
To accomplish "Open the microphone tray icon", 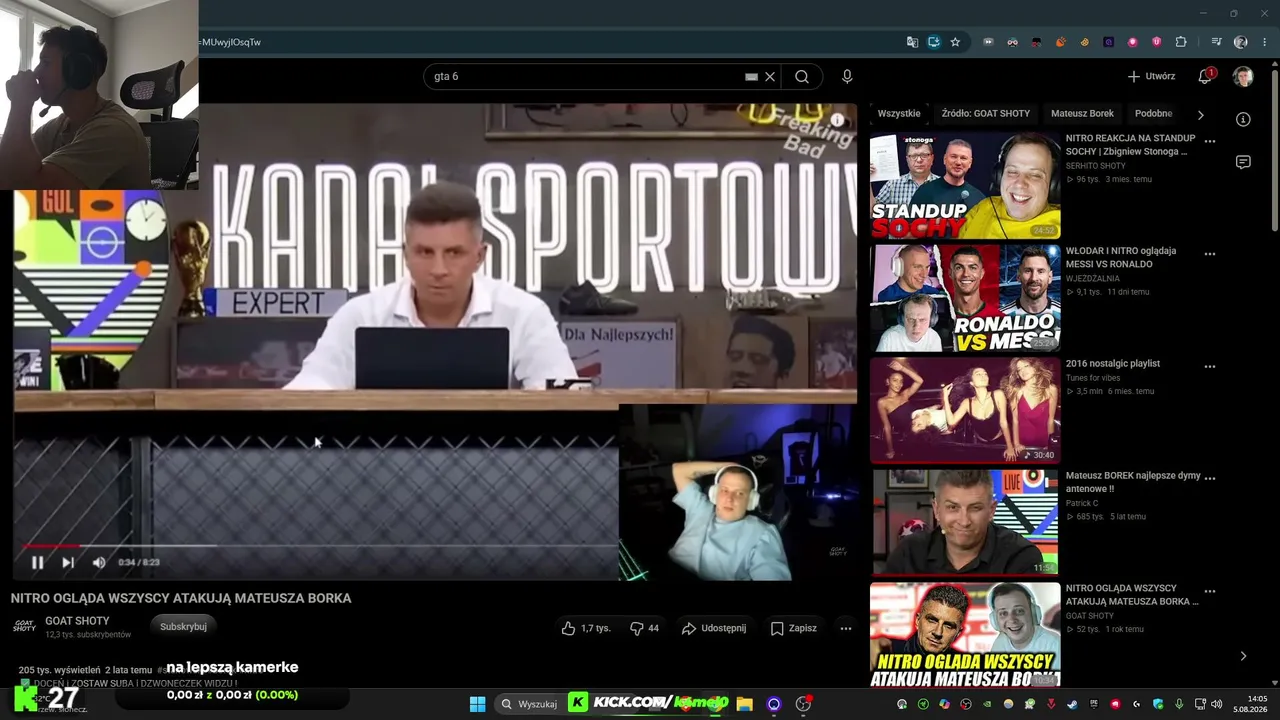I will coord(1180,704).
